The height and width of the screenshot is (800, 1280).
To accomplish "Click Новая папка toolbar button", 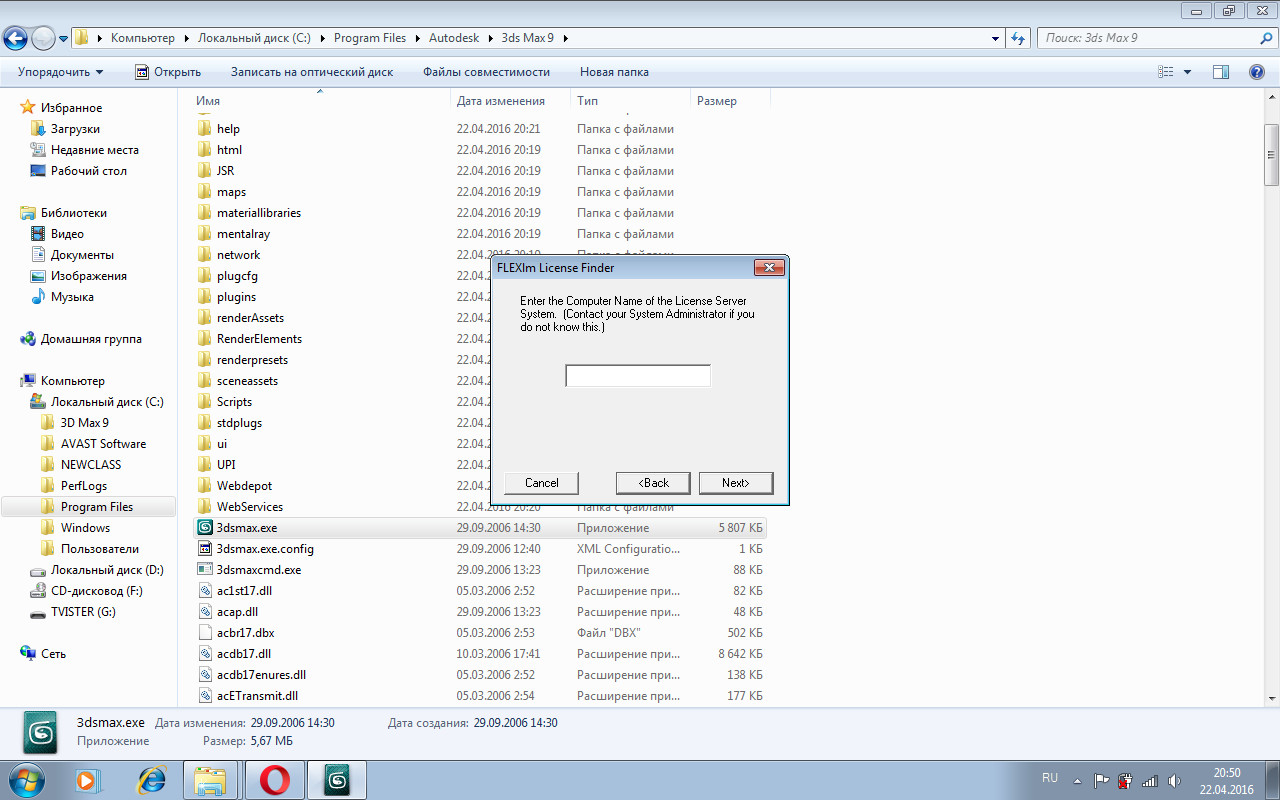I will (x=614, y=72).
